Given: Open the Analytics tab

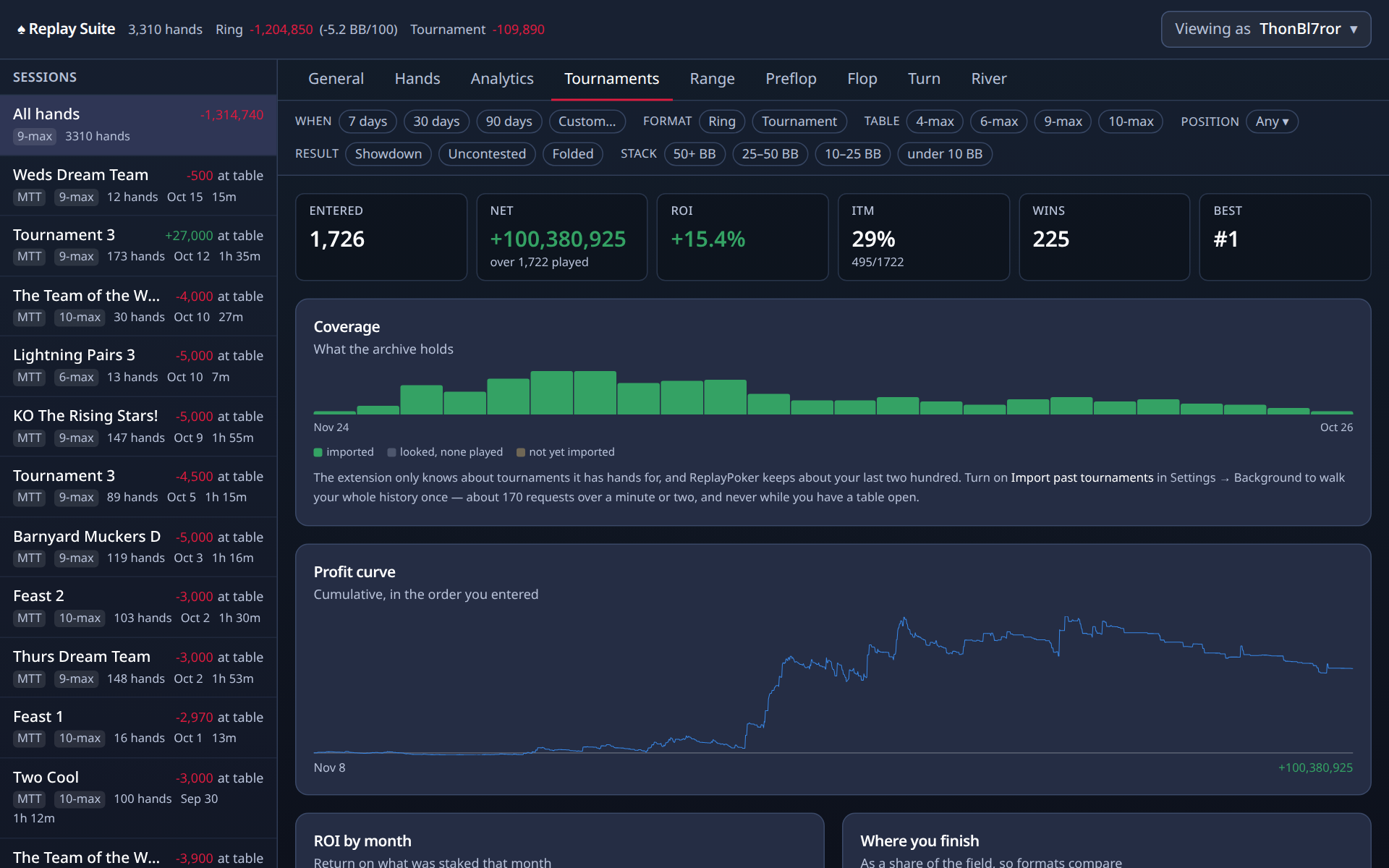Looking at the screenshot, I should coord(501,79).
